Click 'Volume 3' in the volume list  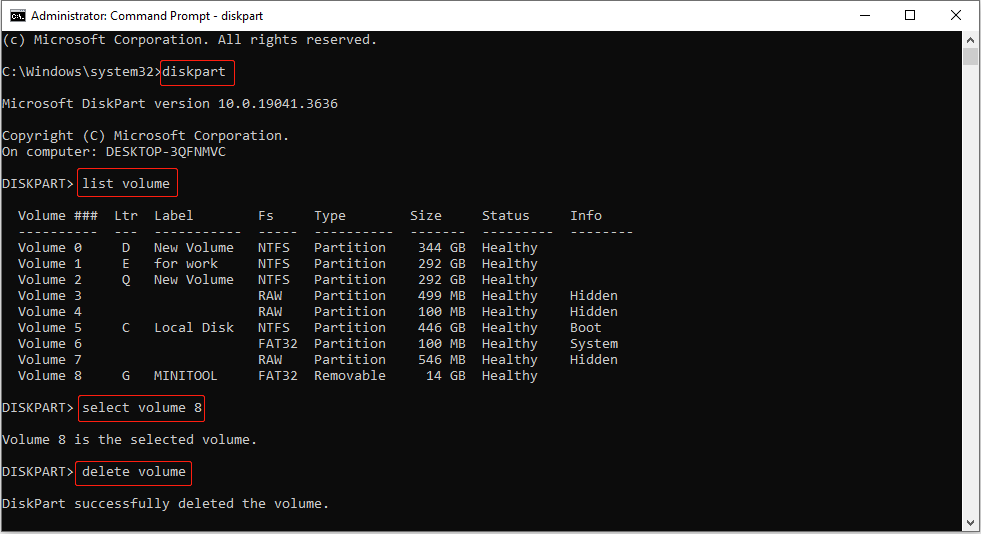pos(50,296)
